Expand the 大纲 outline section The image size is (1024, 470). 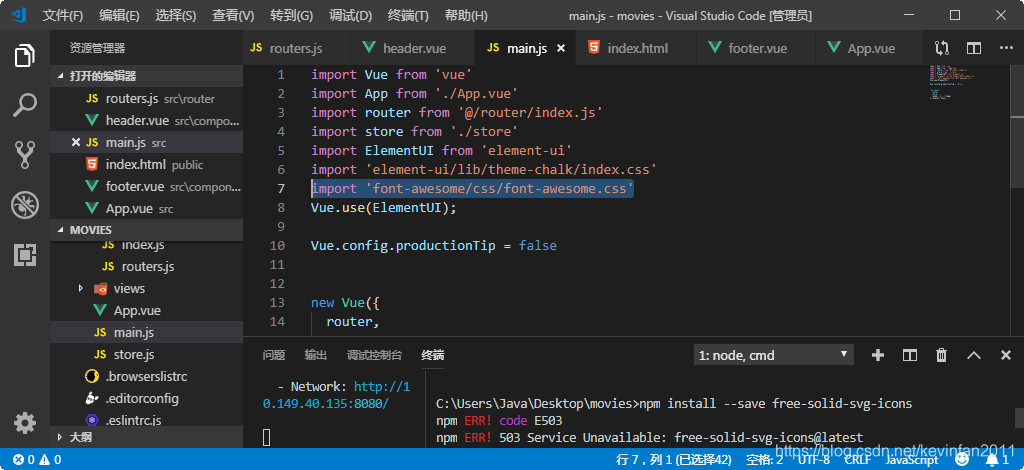(146, 437)
